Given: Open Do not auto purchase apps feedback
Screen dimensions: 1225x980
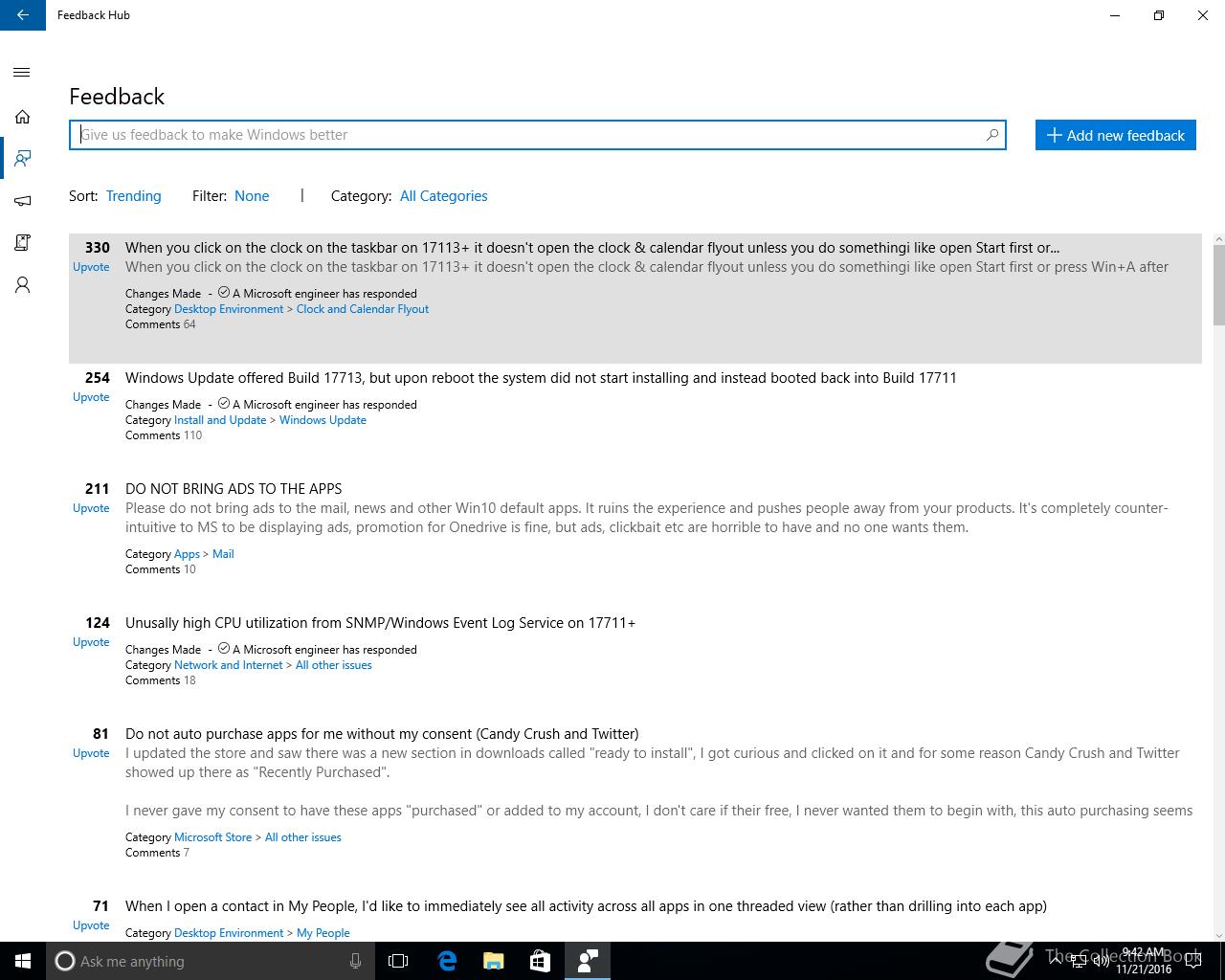Looking at the screenshot, I should (382, 734).
